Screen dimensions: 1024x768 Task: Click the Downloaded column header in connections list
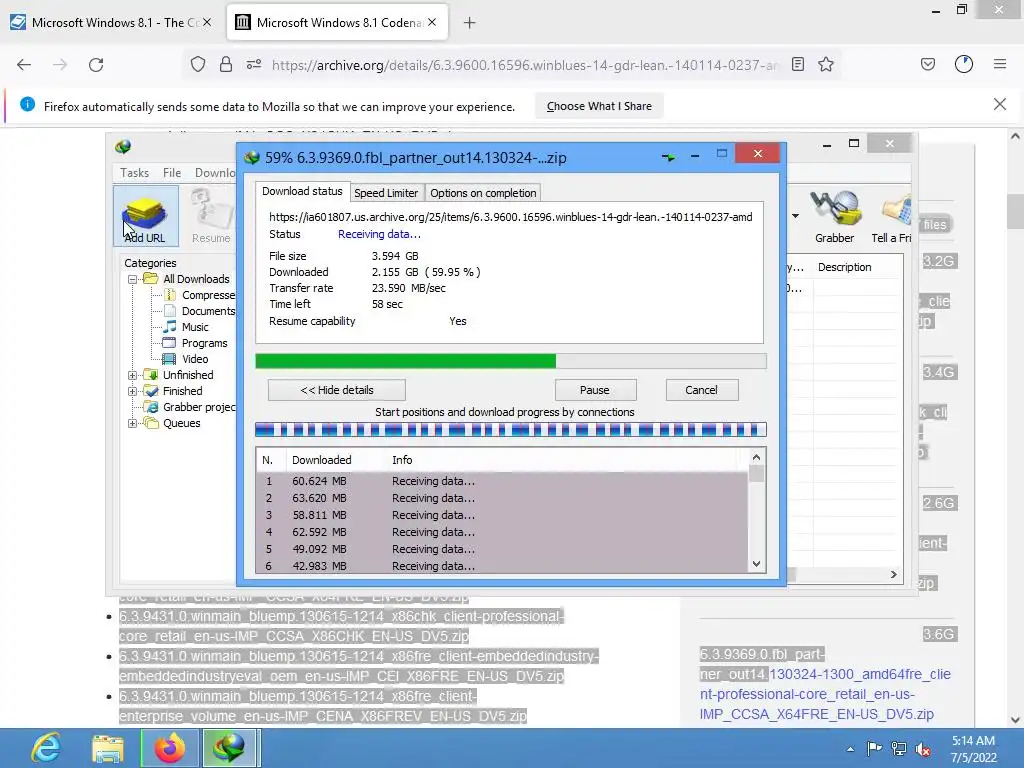pyautogui.click(x=322, y=460)
